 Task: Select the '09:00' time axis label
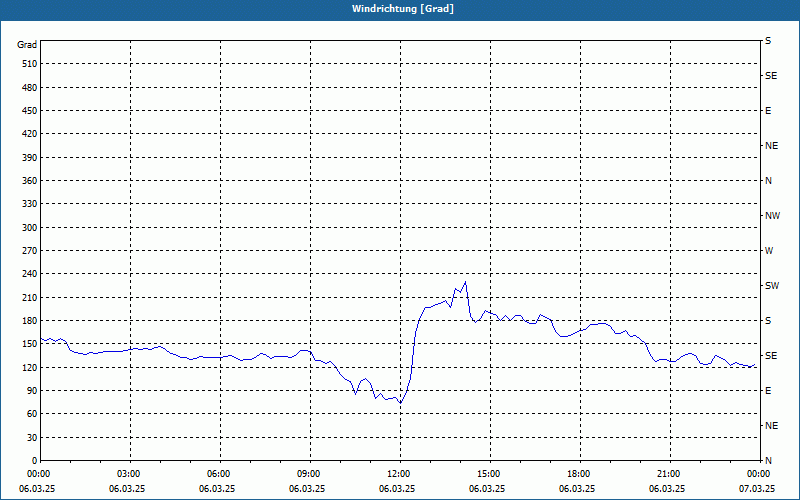point(308,474)
